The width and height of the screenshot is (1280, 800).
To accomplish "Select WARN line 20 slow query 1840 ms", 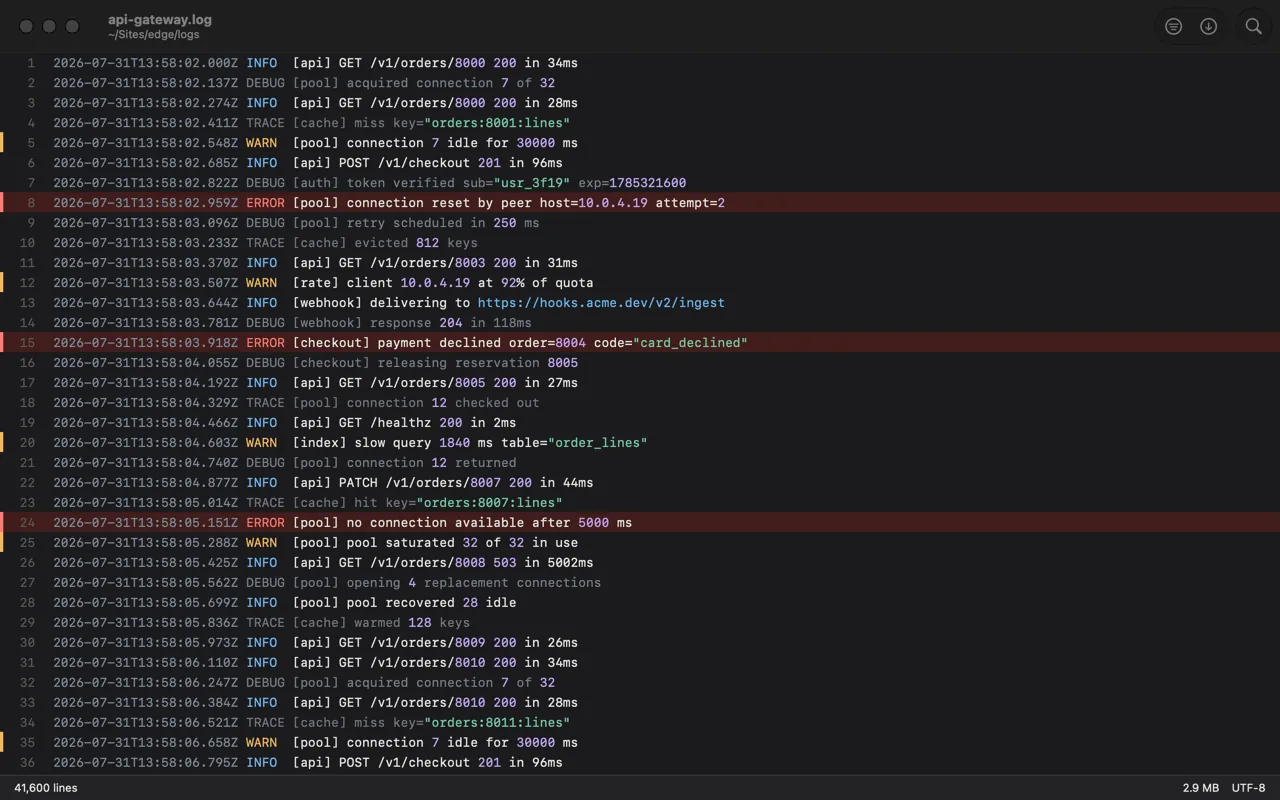I will tap(640, 443).
